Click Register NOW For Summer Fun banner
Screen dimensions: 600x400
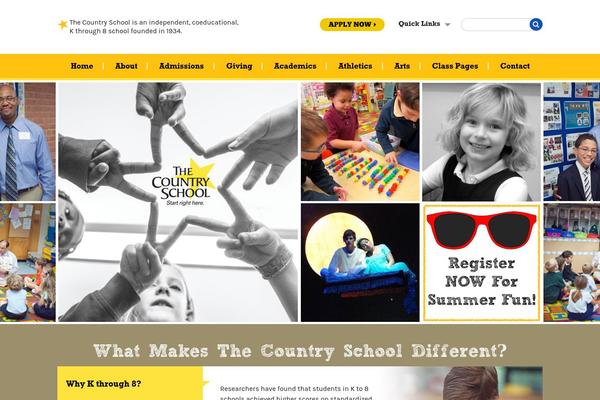coord(481,263)
